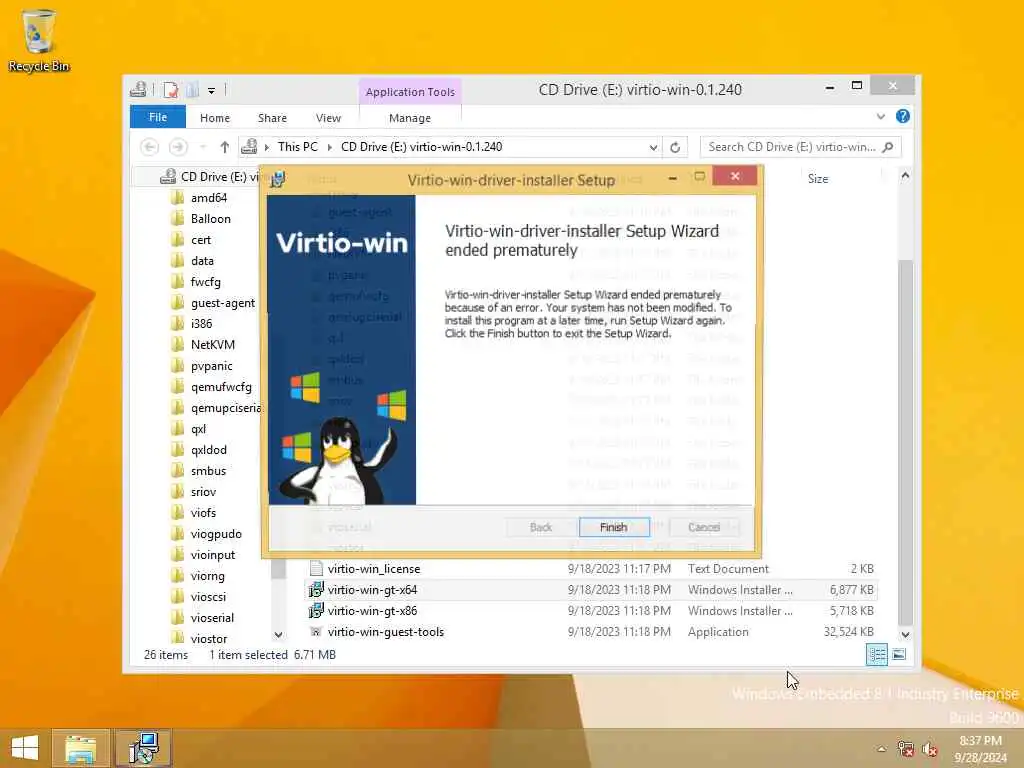Select the Balloon folder

click(210, 219)
